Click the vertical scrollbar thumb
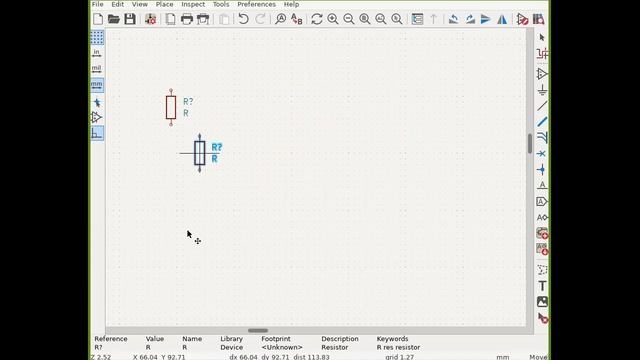This screenshot has width=640, height=360. click(x=530, y=144)
